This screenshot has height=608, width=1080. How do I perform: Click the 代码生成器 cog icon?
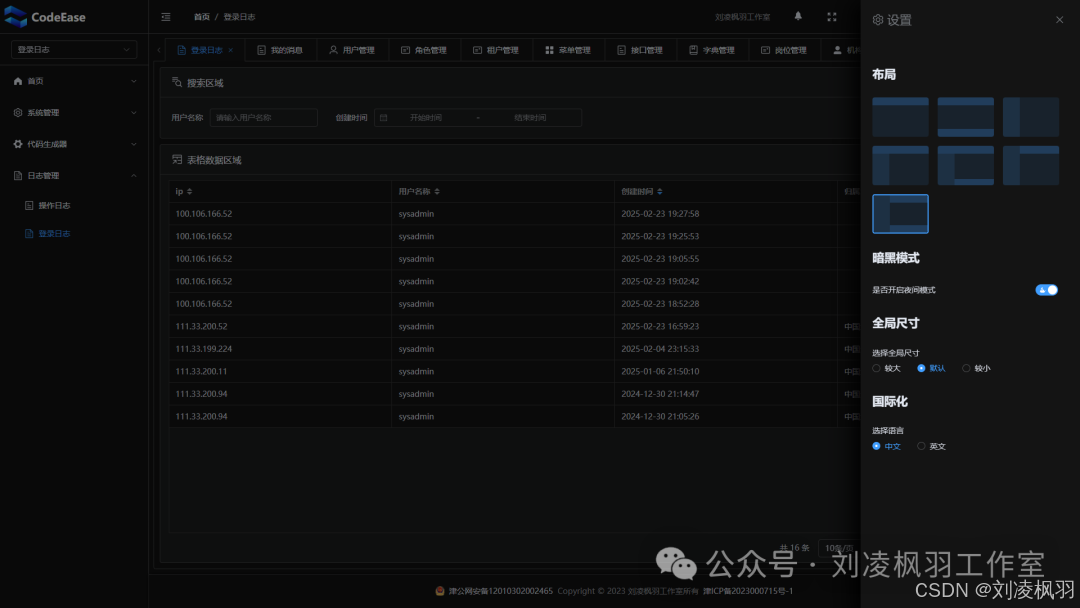tap(18, 144)
